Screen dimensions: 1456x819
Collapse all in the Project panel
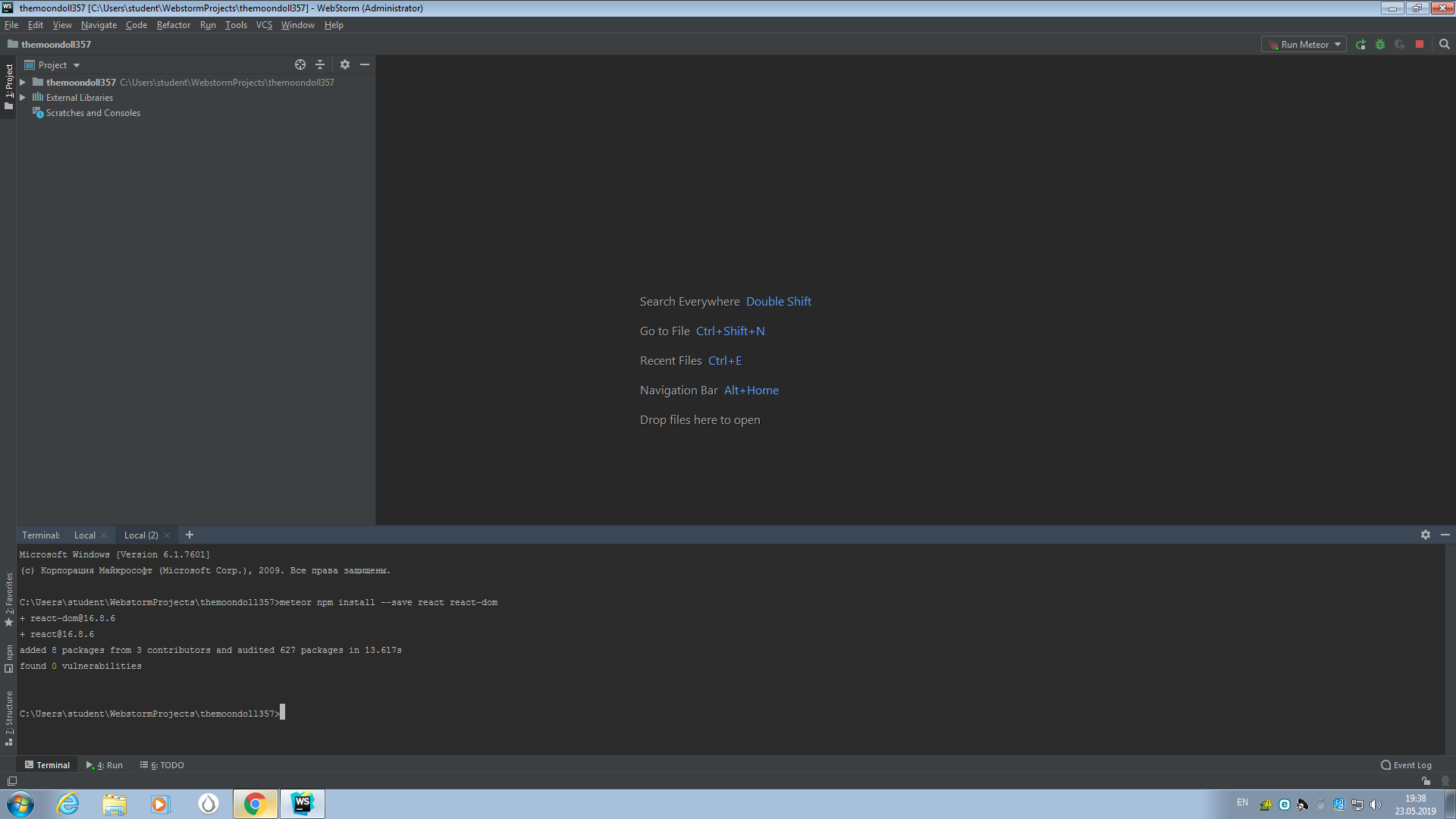click(320, 65)
